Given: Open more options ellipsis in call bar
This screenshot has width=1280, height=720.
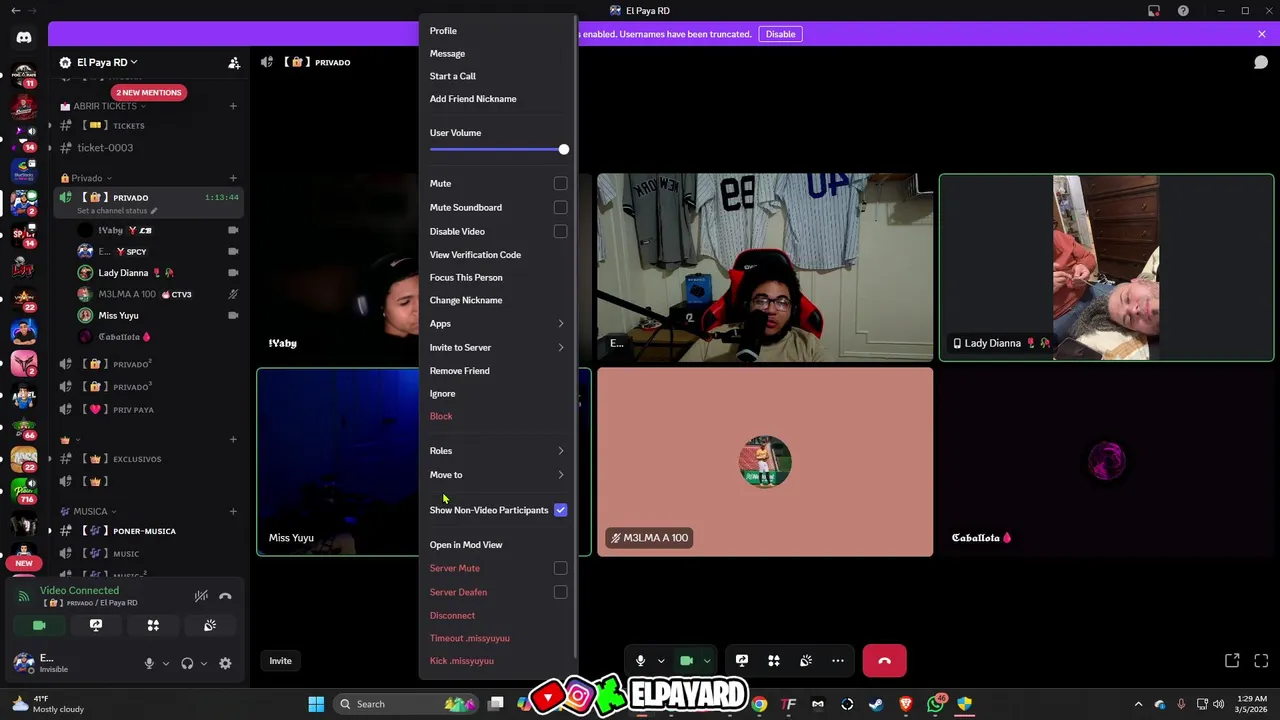Looking at the screenshot, I should coord(838,661).
